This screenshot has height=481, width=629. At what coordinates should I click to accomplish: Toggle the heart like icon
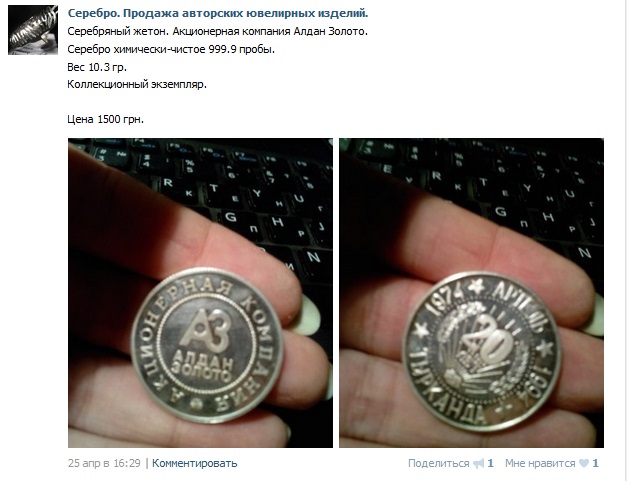(x=584, y=464)
